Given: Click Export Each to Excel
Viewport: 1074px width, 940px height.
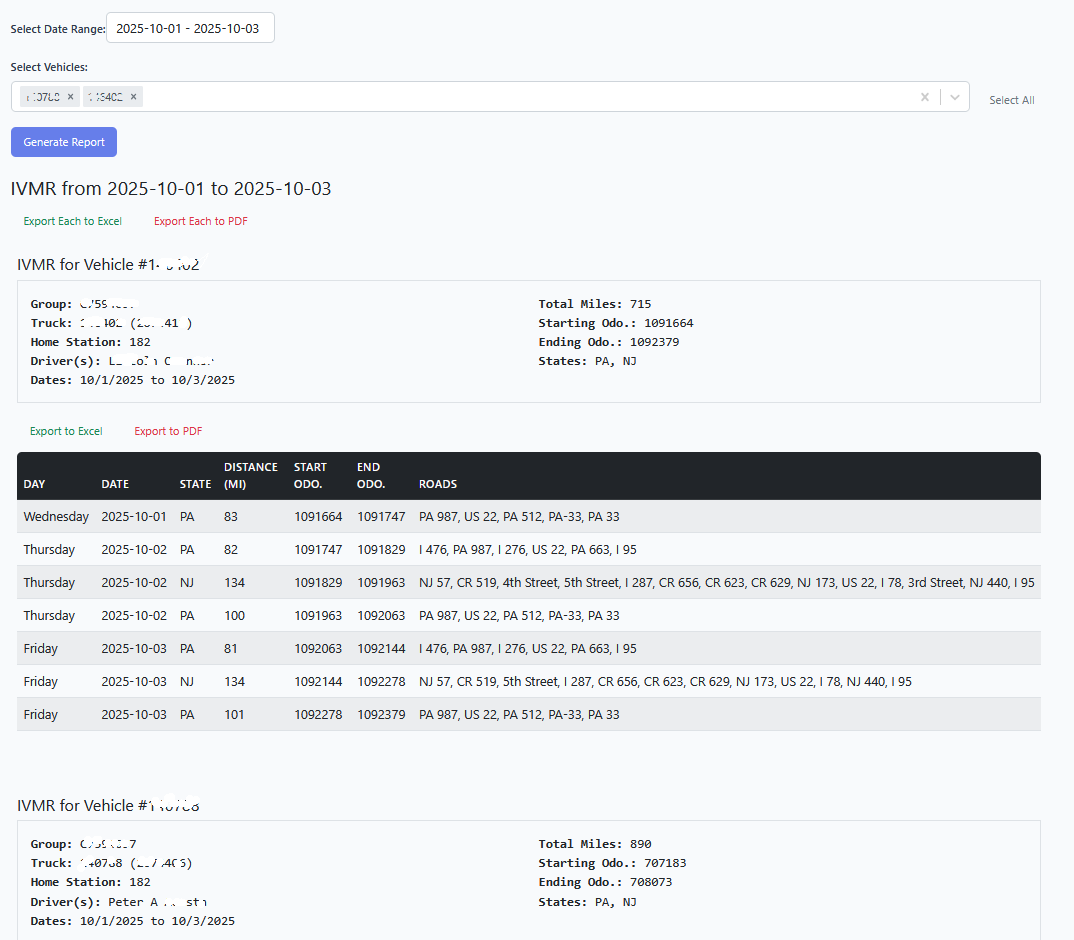Looking at the screenshot, I should tap(72, 221).
